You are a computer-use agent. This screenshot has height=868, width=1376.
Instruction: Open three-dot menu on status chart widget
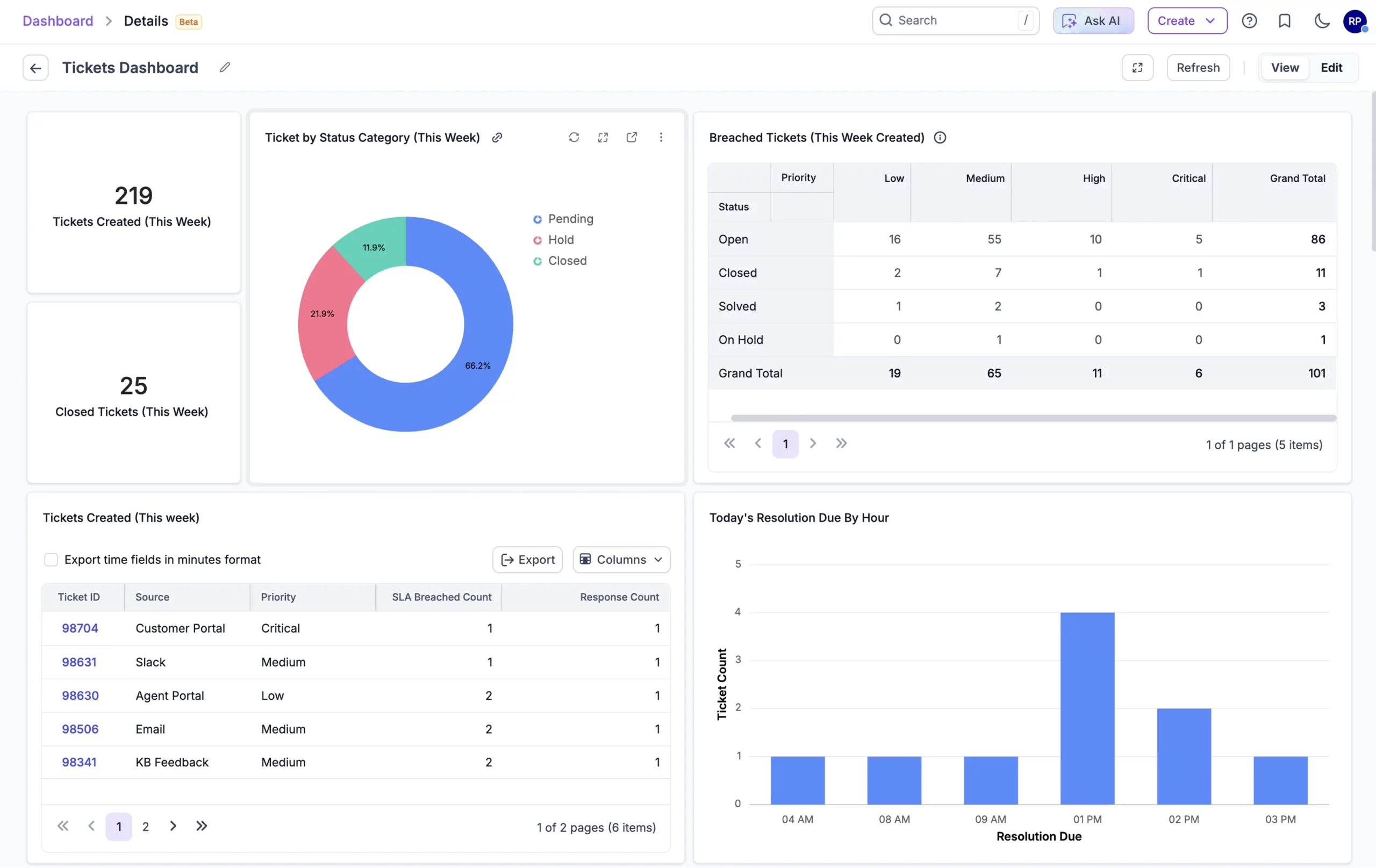(x=661, y=137)
